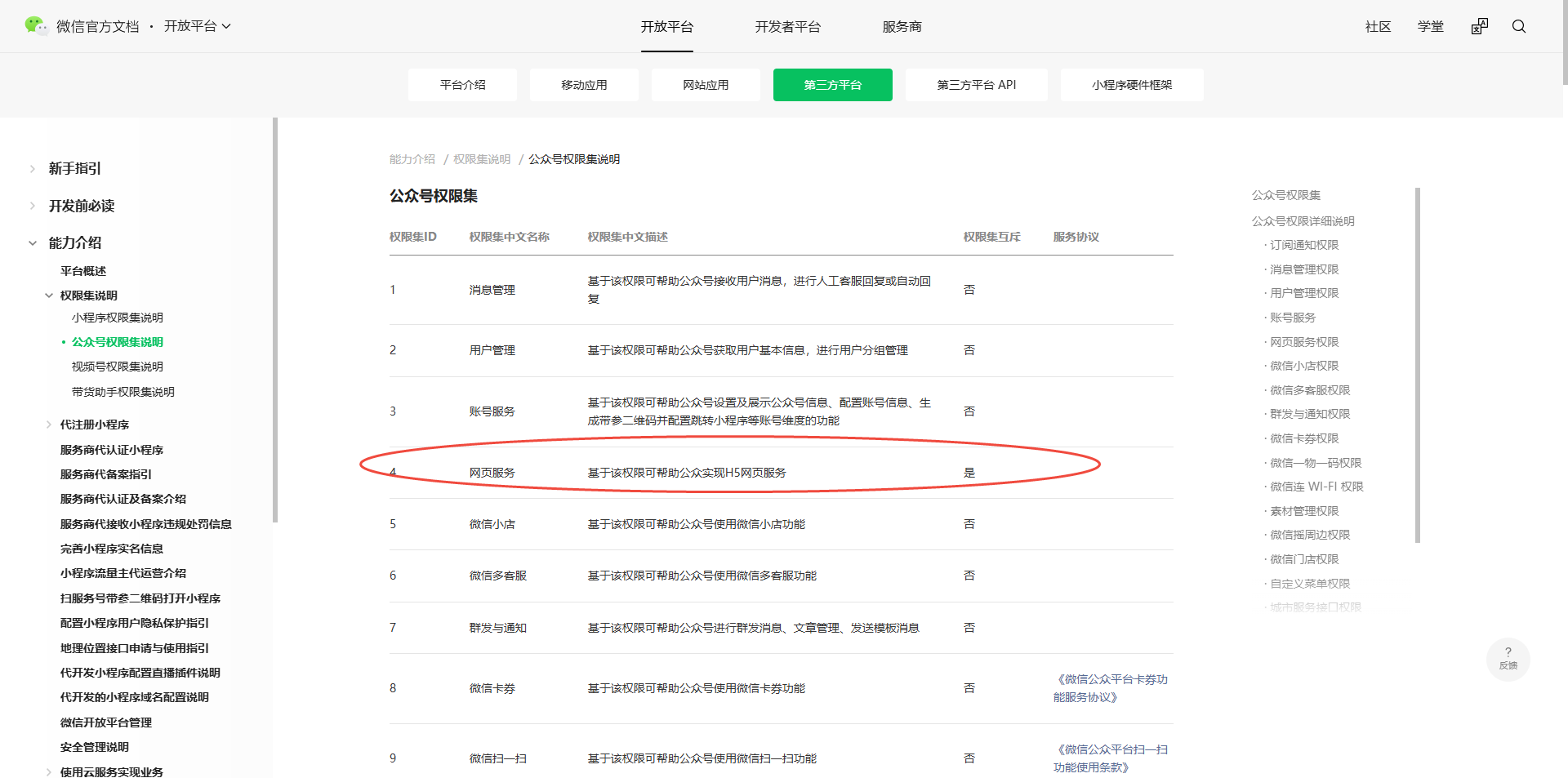Open 扫服务号带参二维码打开小程序 in sidebar
The width and height of the screenshot is (1568, 778).
[140, 598]
